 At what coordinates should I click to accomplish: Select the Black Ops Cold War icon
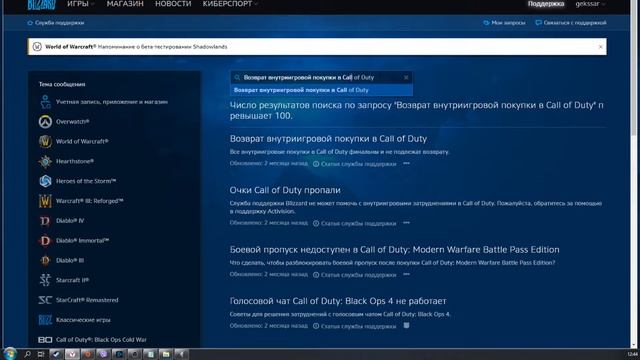click(45, 340)
